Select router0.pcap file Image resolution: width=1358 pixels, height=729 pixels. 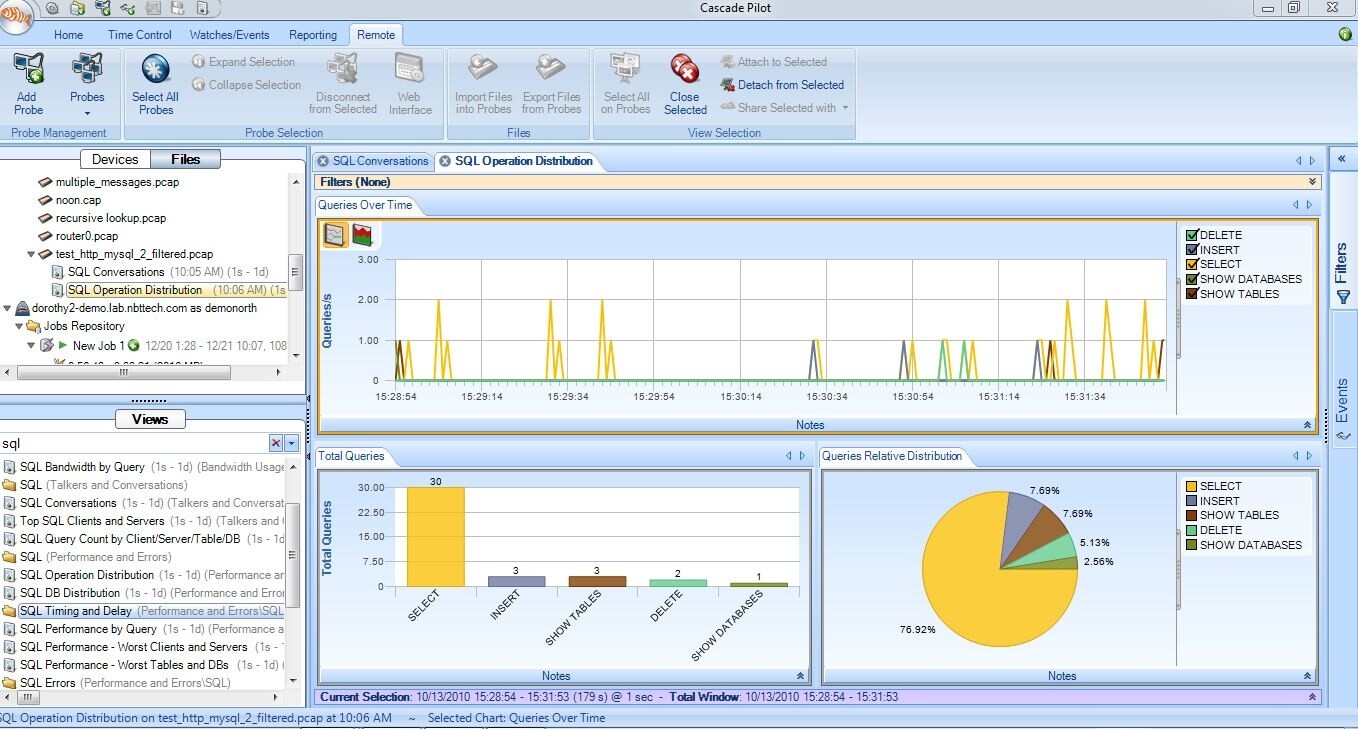[87, 236]
